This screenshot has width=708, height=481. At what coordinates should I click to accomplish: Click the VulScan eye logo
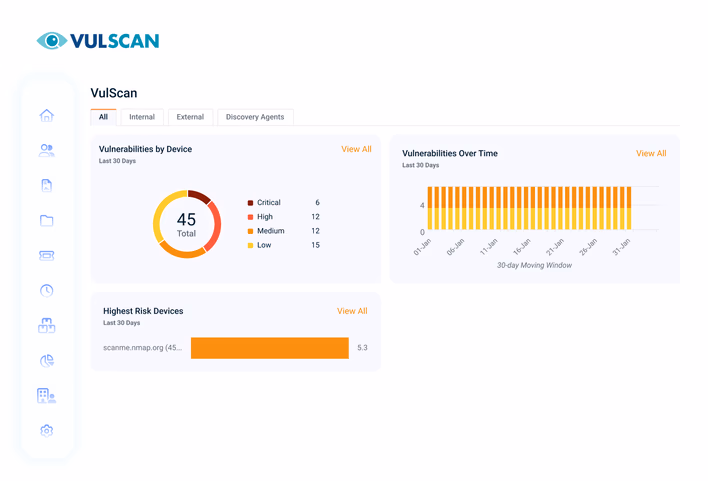tap(52, 41)
